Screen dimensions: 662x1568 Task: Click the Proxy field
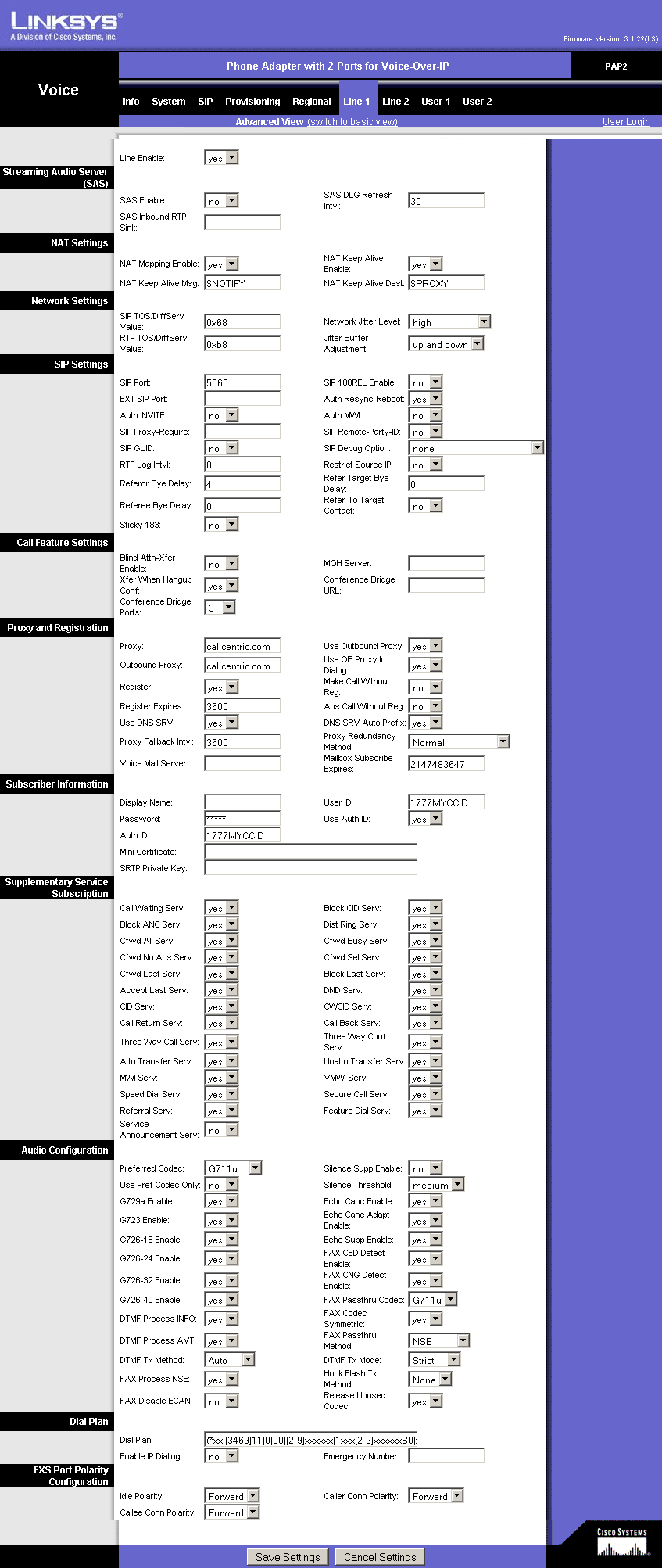point(242,646)
